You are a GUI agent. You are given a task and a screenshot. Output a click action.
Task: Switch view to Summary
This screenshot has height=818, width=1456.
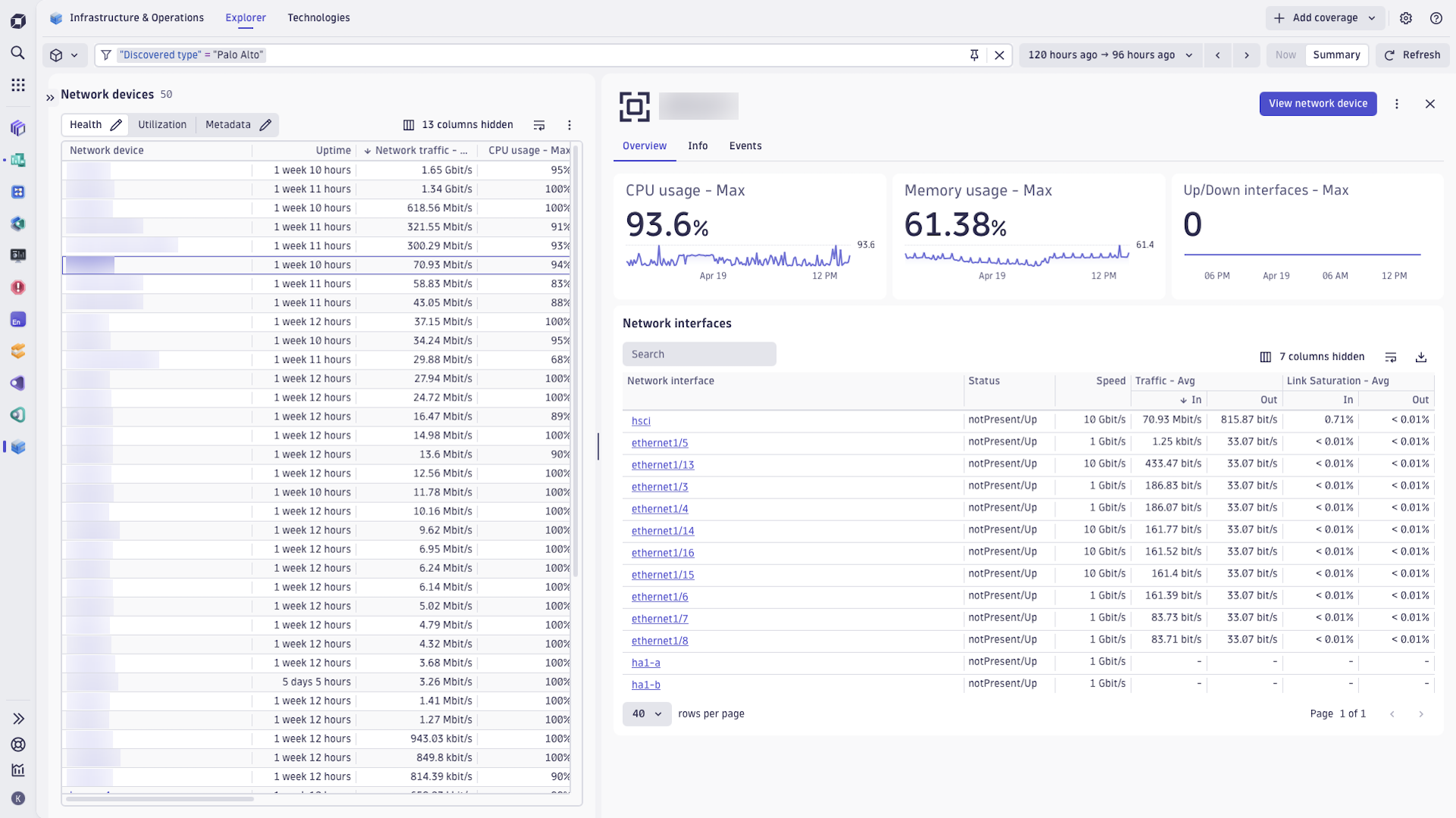[1336, 55]
